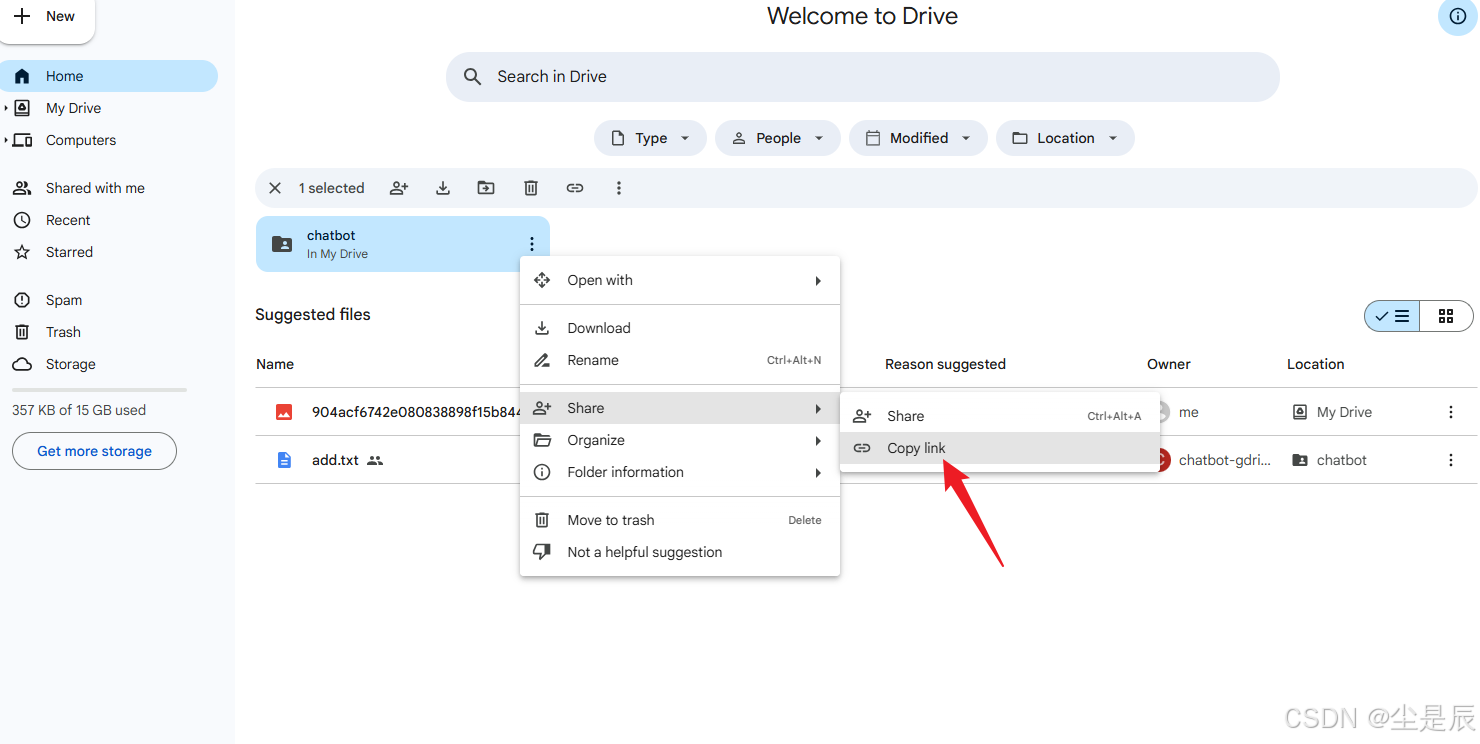The image size is (1480, 744).
Task: Switch to list layout view
Action: [x=1392, y=316]
